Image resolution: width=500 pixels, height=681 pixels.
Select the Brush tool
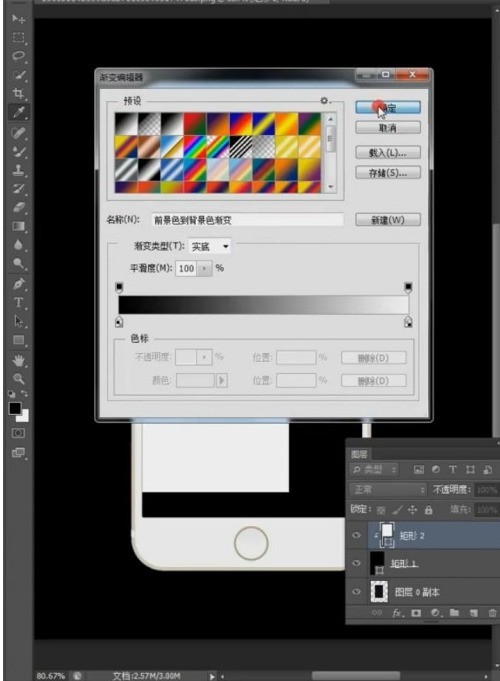click(x=18, y=152)
